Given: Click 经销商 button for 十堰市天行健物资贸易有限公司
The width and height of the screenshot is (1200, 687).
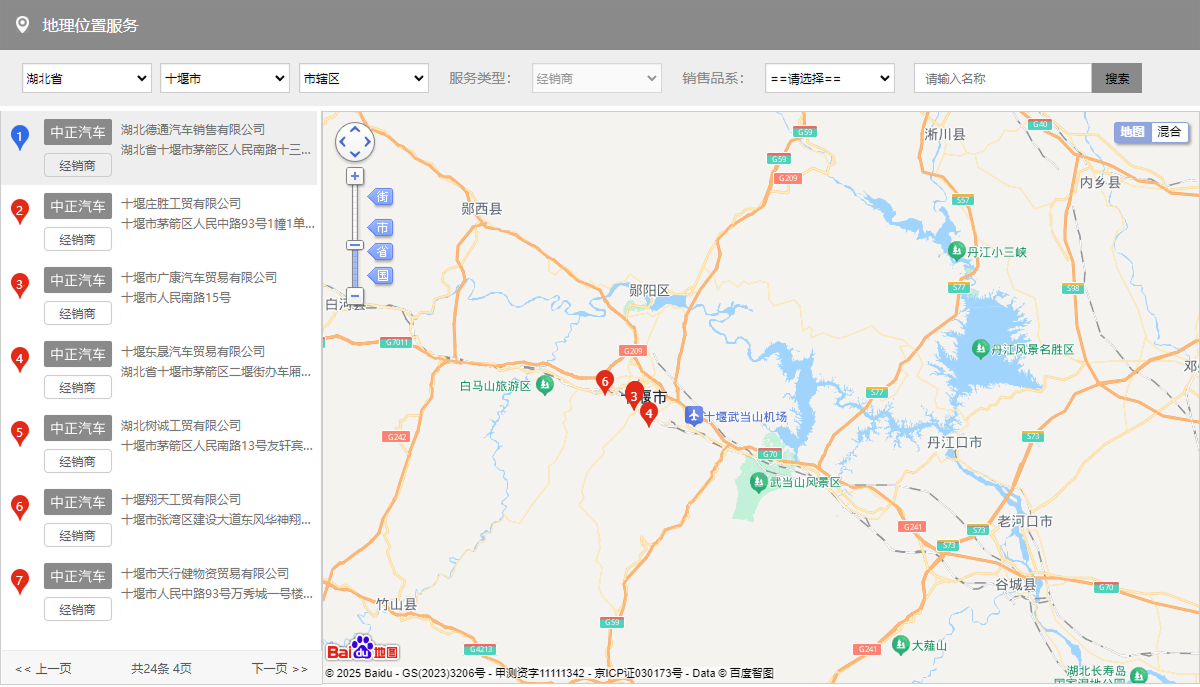Looking at the screenshot, I should (78, 609).
